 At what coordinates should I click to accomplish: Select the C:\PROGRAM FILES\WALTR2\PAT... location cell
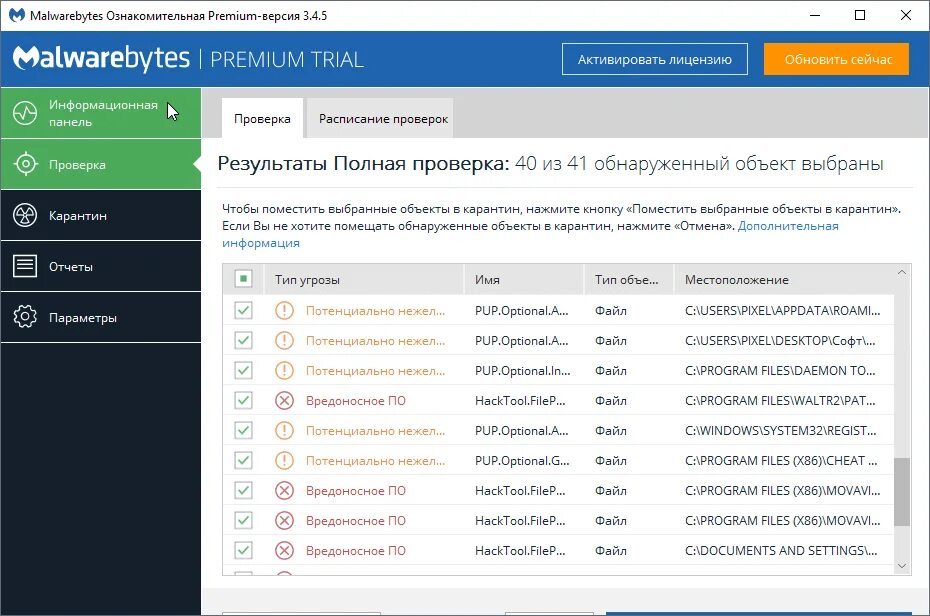click(781, 401)
